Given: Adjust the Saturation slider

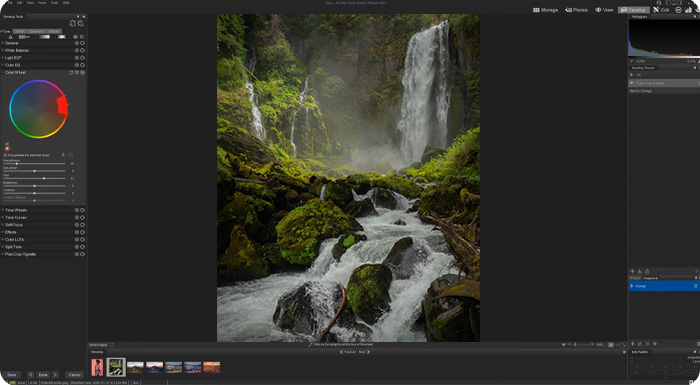Looking at the screenshot, I should click(34, 171).
